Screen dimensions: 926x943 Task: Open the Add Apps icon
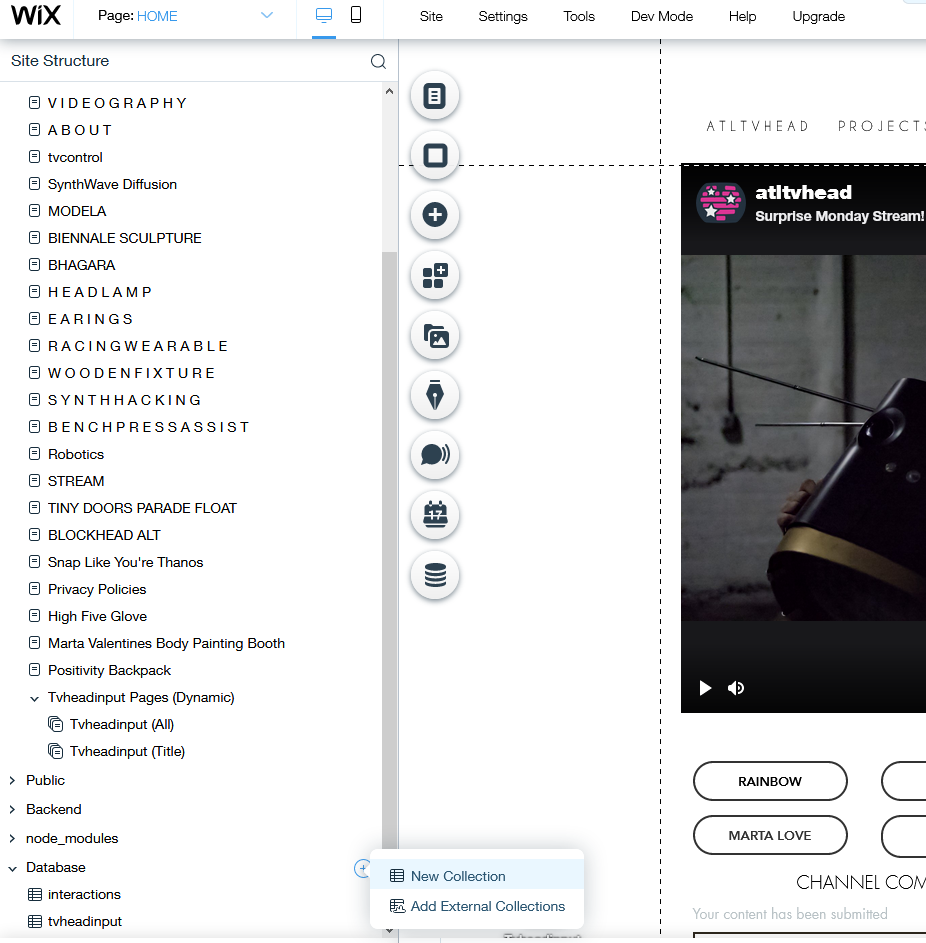[x=434, y=276]
